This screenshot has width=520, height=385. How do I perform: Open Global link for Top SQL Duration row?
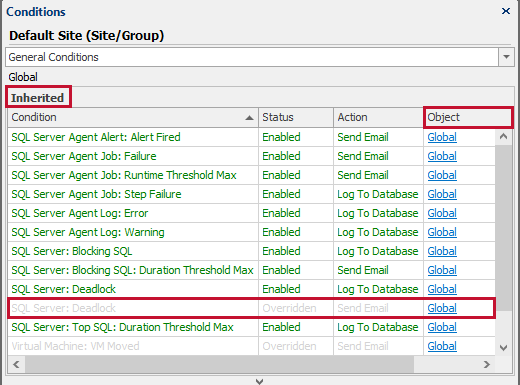click(442, 327)
